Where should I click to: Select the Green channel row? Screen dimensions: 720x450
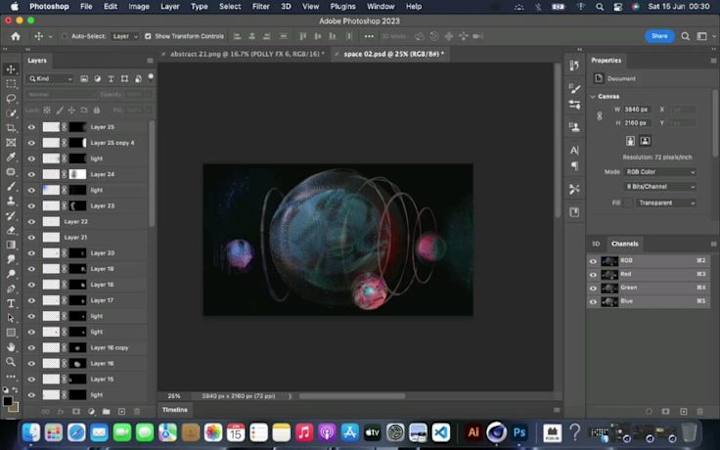click(x=648, y=287)
